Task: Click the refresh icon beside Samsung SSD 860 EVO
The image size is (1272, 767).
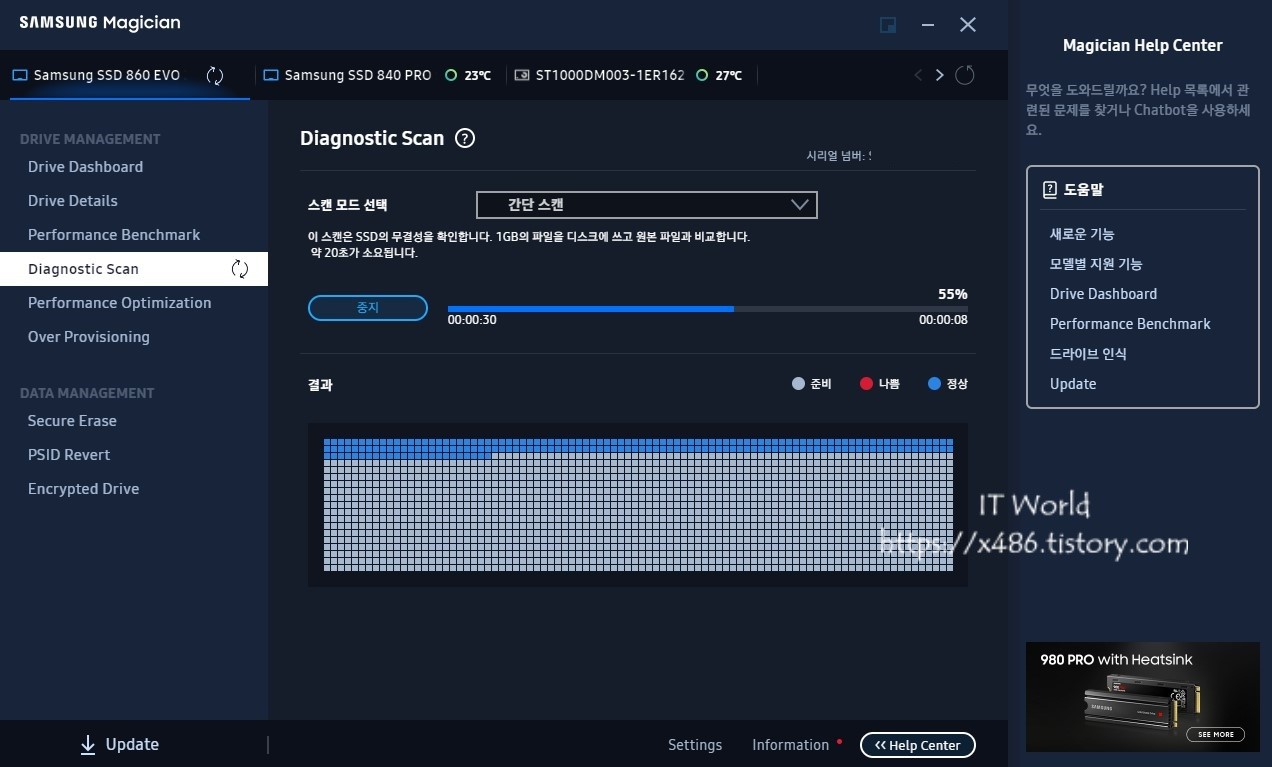Action: click(215, 75)
